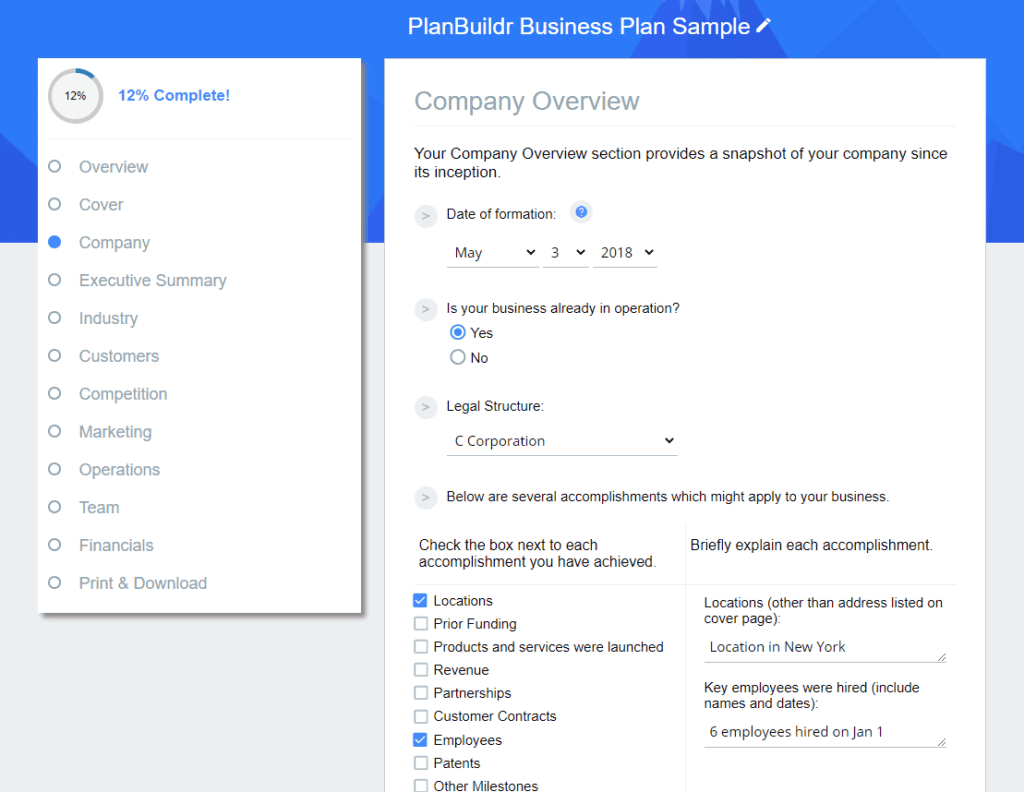The image size is (1024, 792).
Task: Uncheck the Employees checkbox
Action: click(x=420, y=740)
